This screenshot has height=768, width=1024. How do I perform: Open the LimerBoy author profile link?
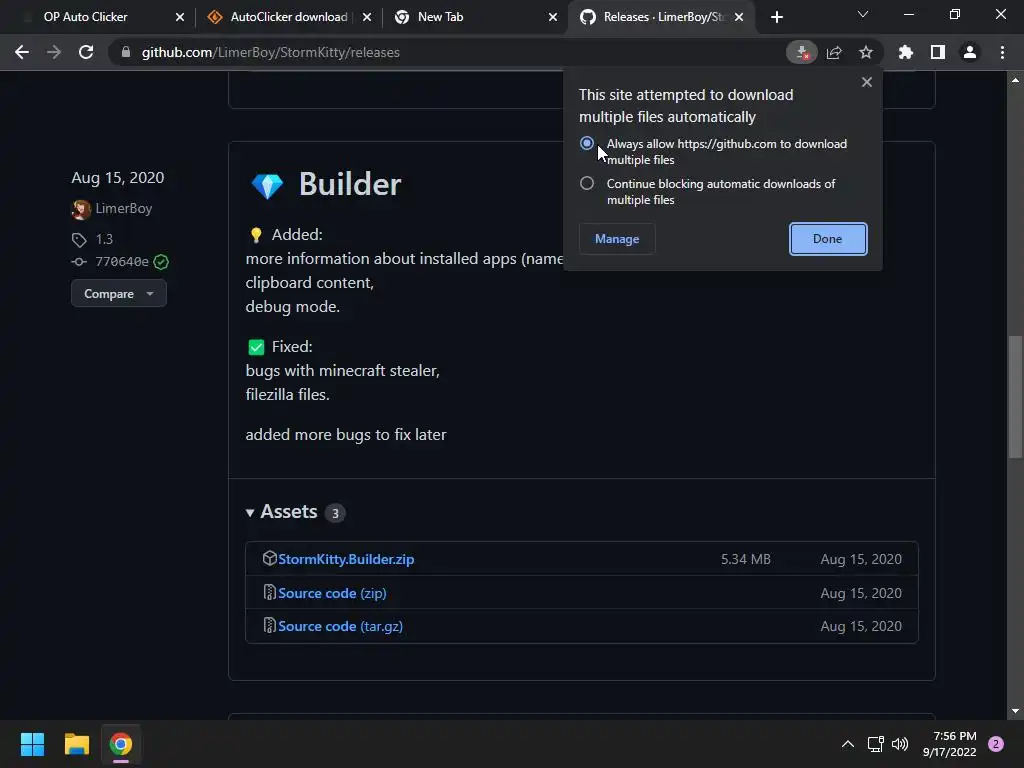coord(124,208)
